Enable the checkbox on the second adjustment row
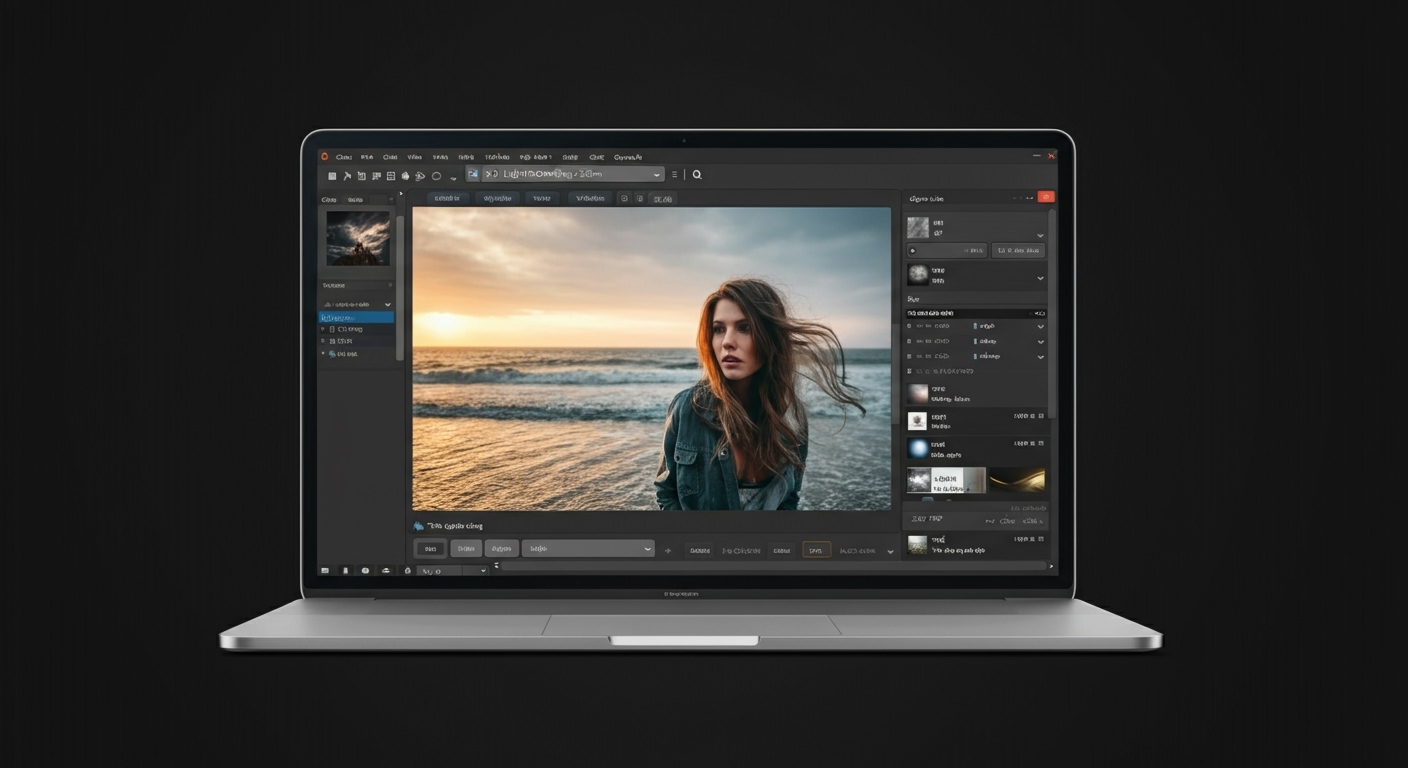 click(x=909, y=341)
